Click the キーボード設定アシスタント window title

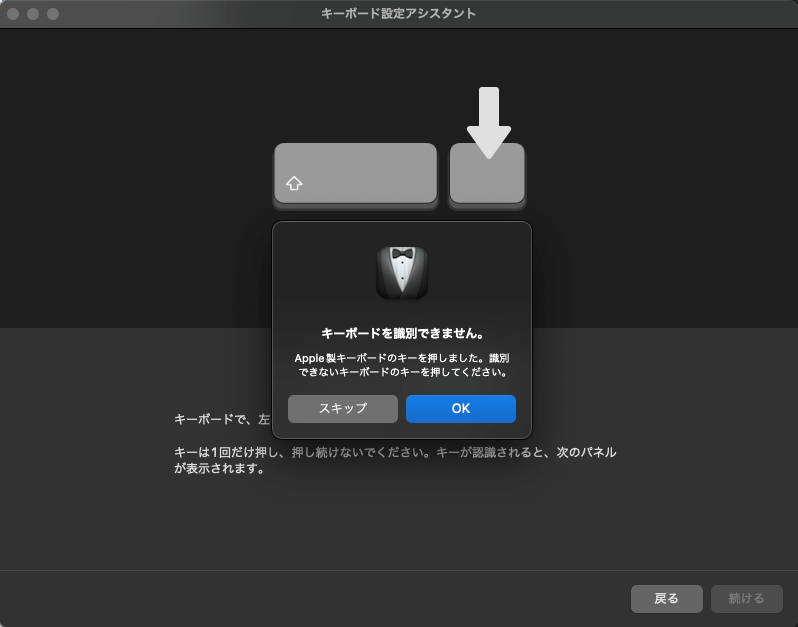coord(398,14)
